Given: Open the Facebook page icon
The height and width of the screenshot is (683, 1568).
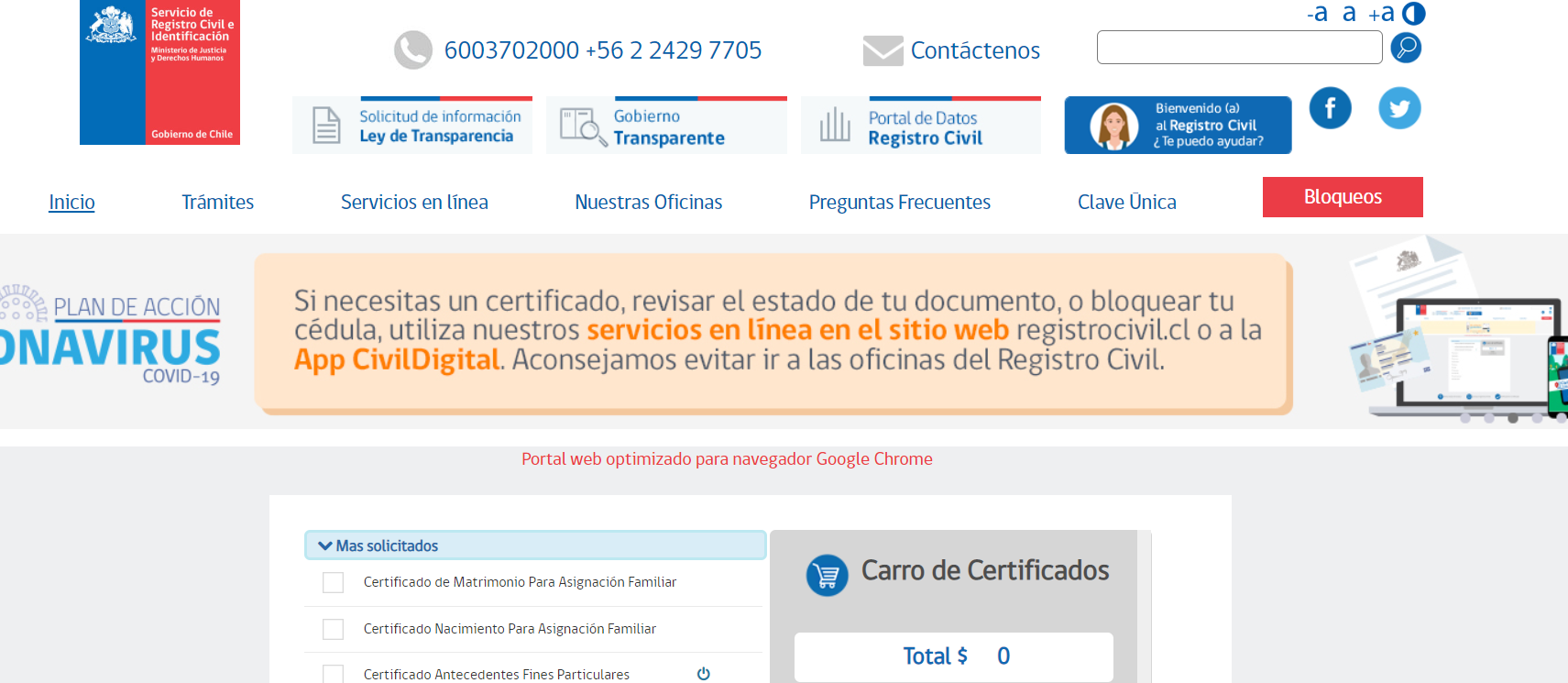Looking at the screenshot, I should click(1330, 108).
